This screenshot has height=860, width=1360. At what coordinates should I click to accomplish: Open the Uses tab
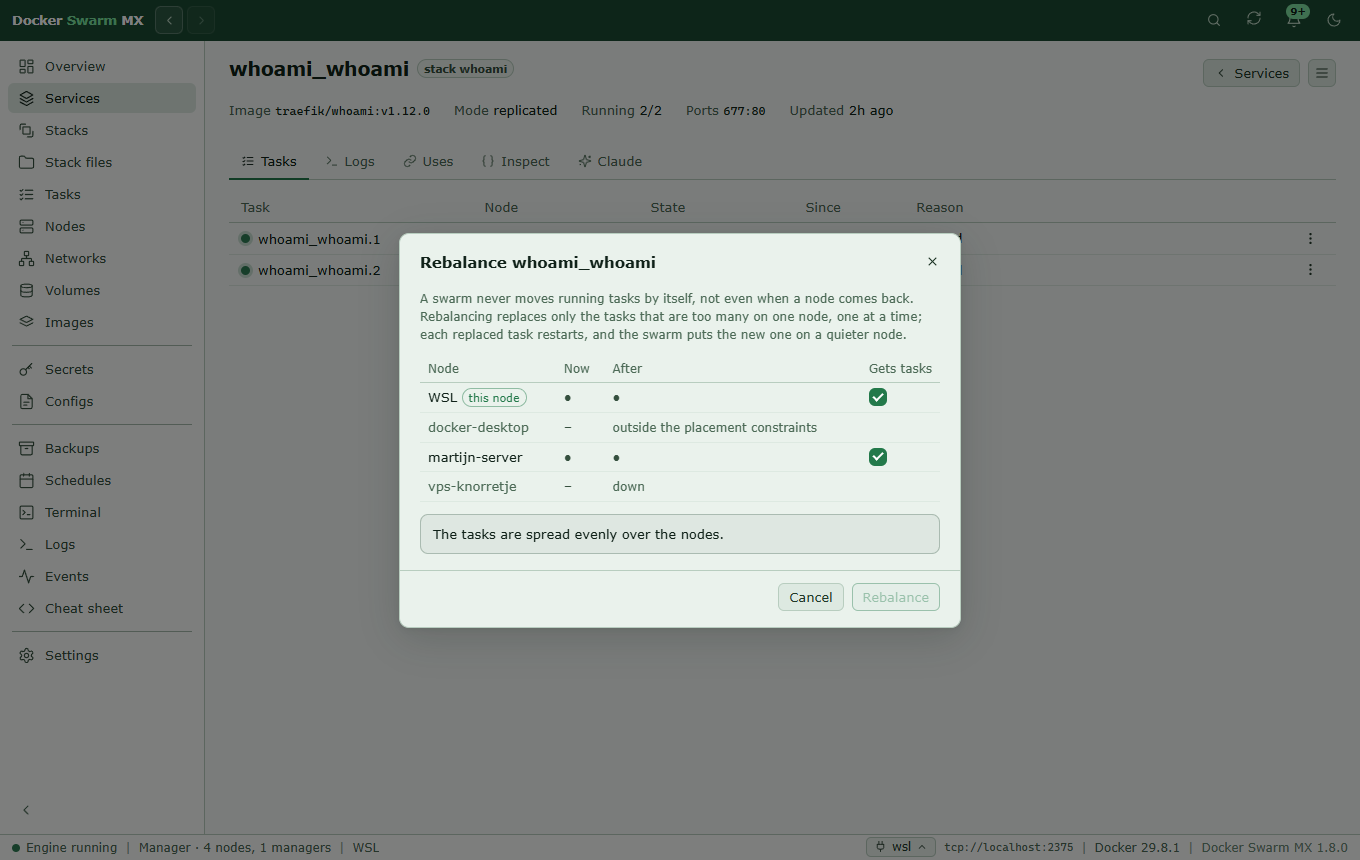[428, 162]
